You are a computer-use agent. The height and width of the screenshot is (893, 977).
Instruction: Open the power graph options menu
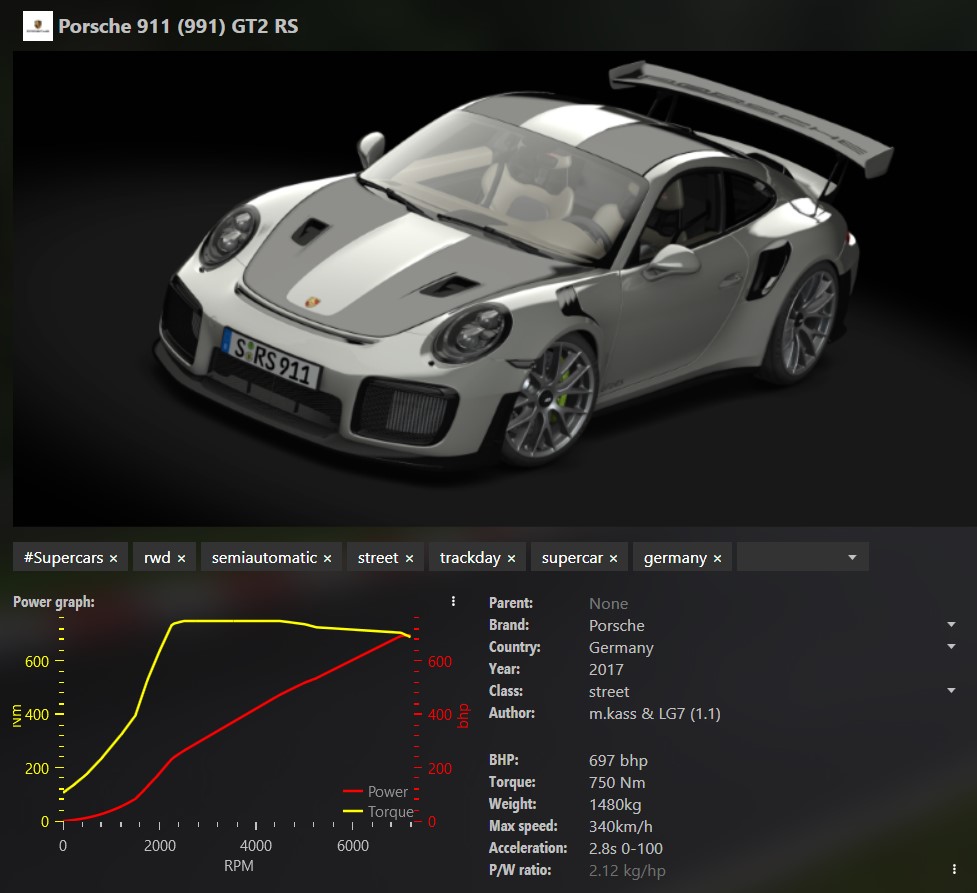[453, 601]
